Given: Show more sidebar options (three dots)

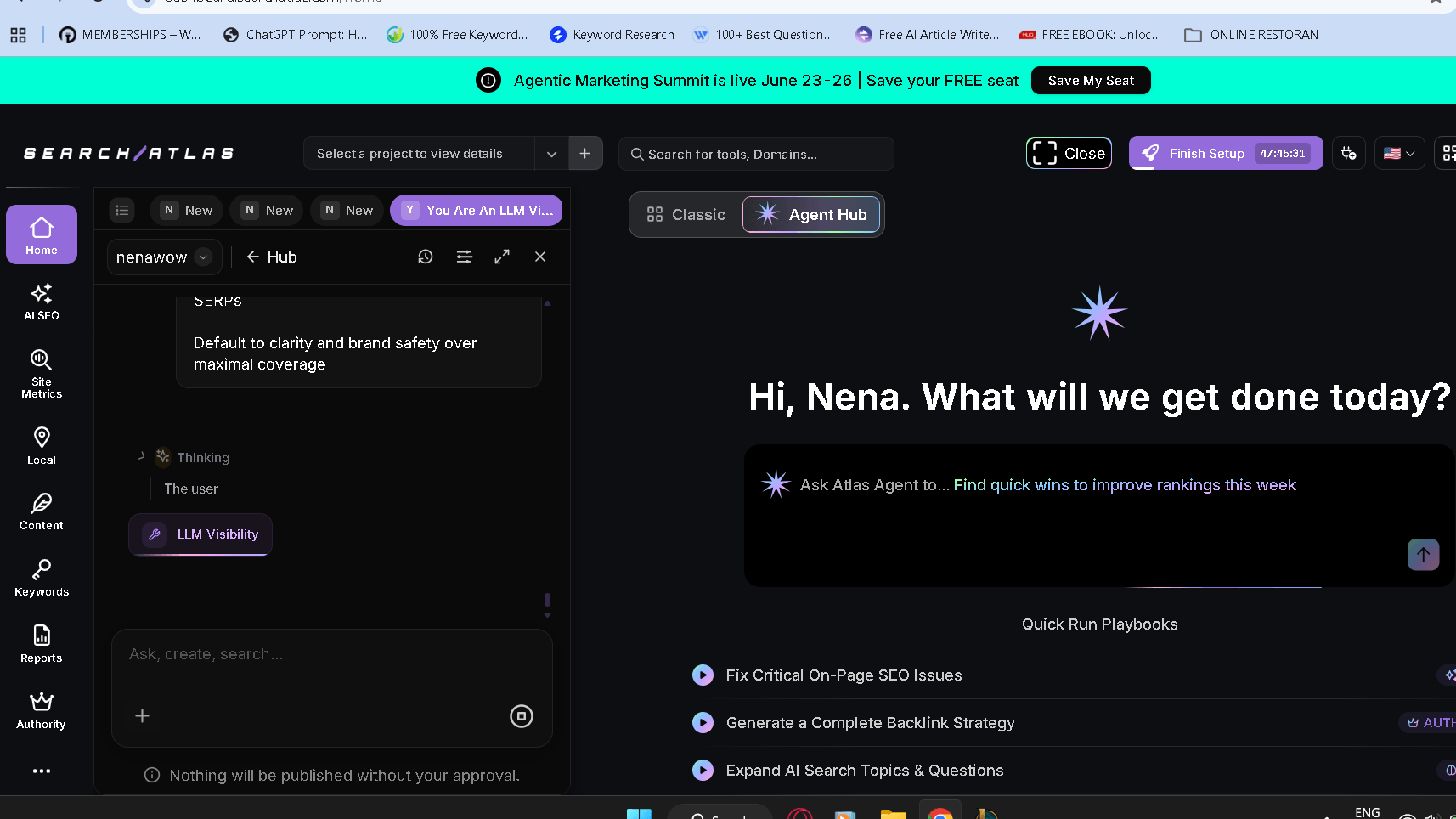Looking at the screenshot, I should 42,771.
